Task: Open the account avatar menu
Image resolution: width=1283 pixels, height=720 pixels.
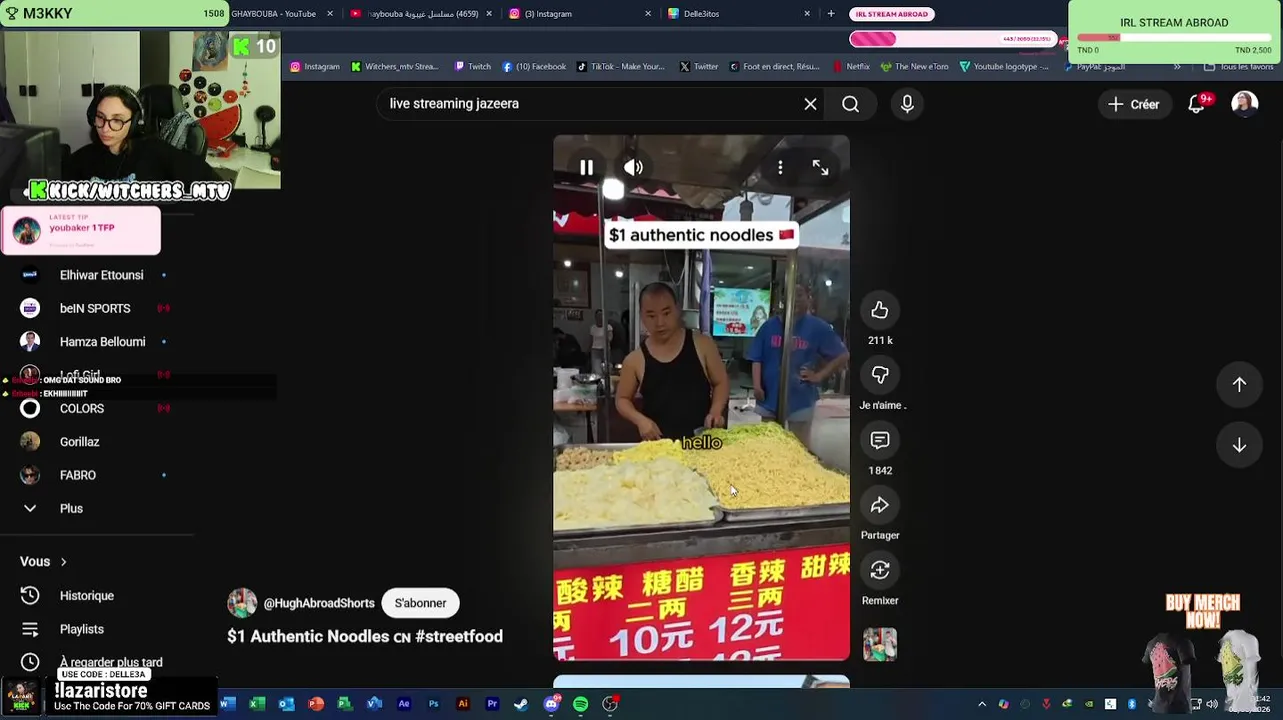Action: [x=1245, y=104]
